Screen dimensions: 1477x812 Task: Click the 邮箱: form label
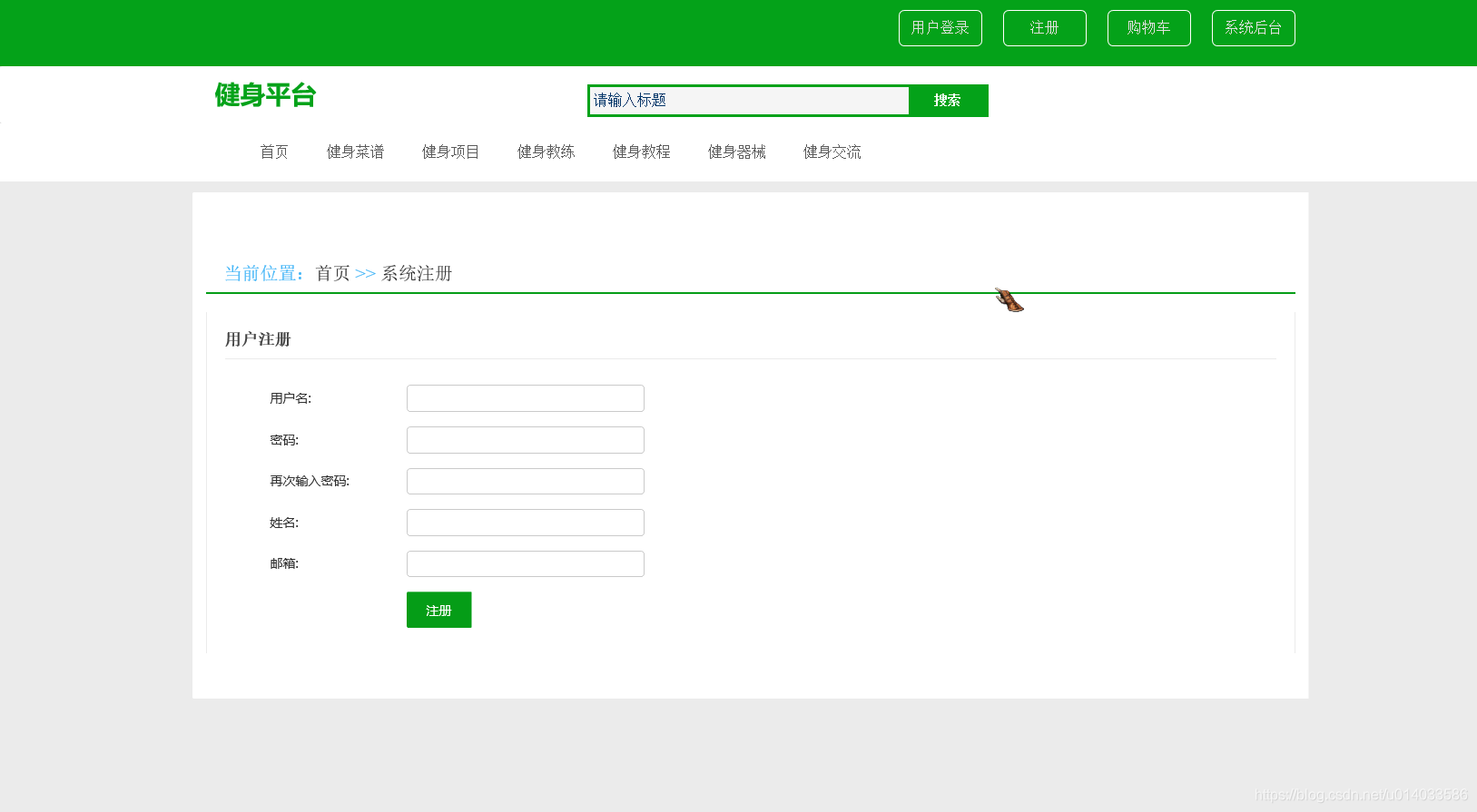[x=284, y=563]
